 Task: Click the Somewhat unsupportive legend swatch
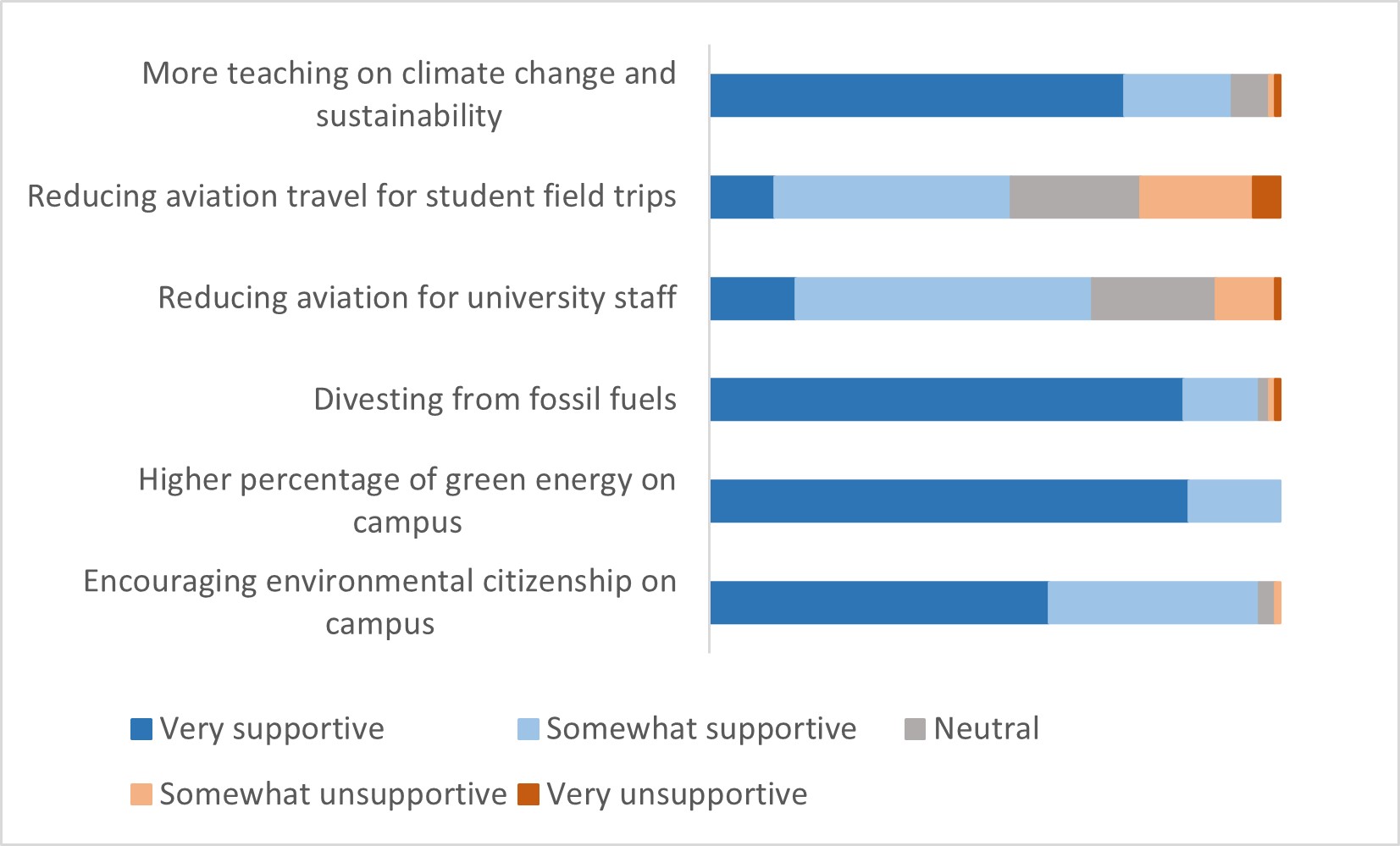pyautogui.click(x=141, y=794)
